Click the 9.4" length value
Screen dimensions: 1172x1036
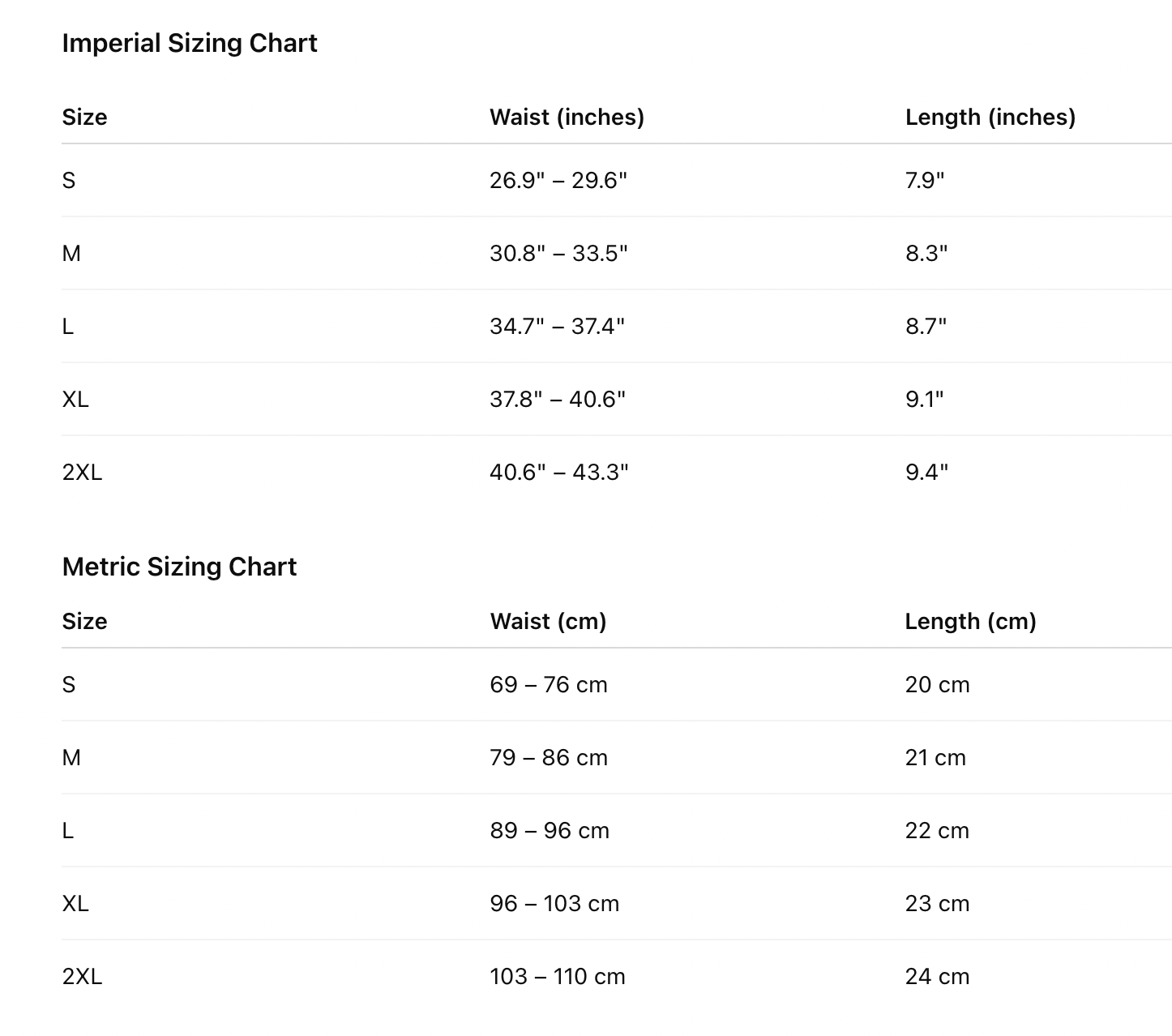pyautogui.click(x=926, y=472)
